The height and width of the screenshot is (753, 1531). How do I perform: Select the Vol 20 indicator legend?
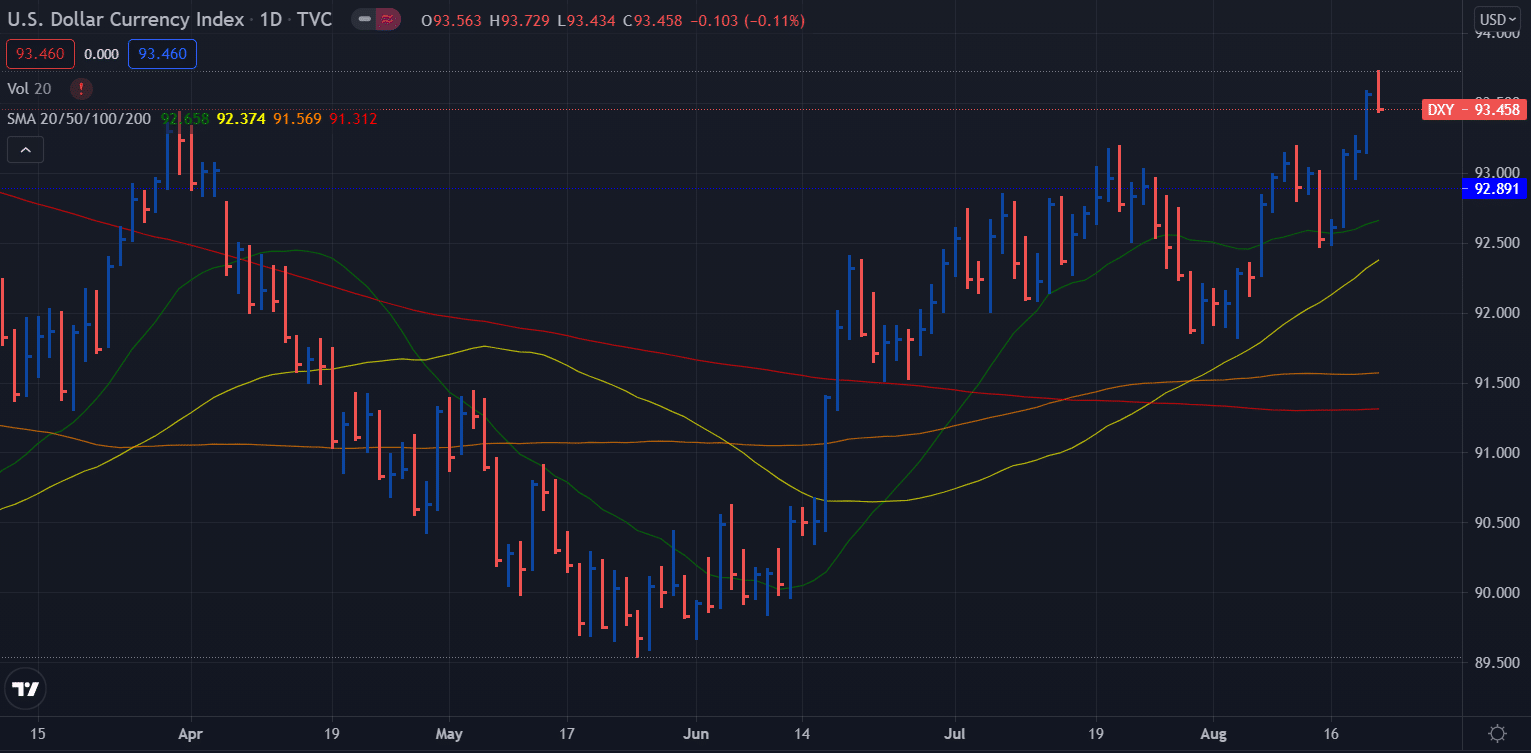(29, 88)
